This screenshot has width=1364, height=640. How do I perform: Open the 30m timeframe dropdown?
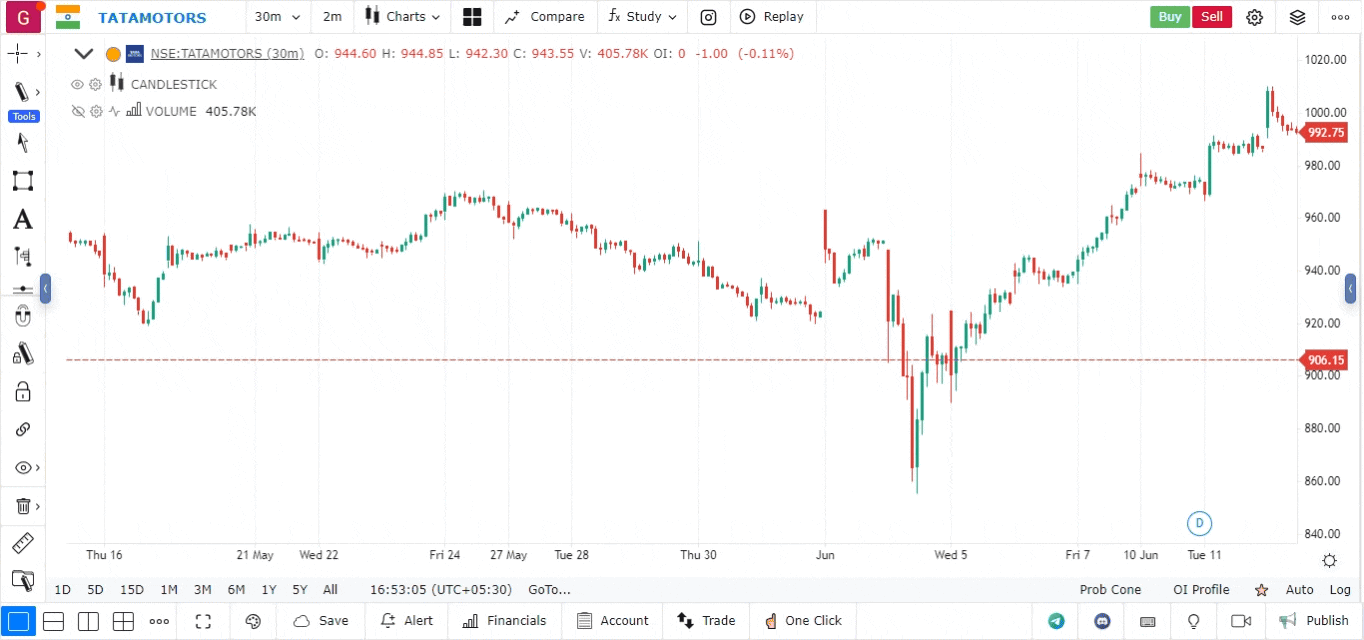pyautogui.click(x=277, y=17)
